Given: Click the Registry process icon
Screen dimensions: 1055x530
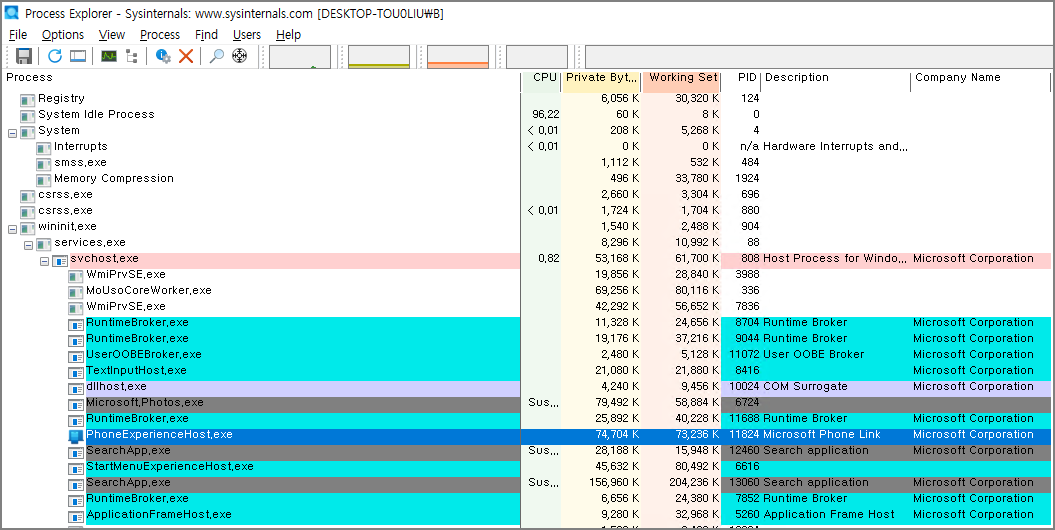Looking at the screenshot, I should [28, 100].
